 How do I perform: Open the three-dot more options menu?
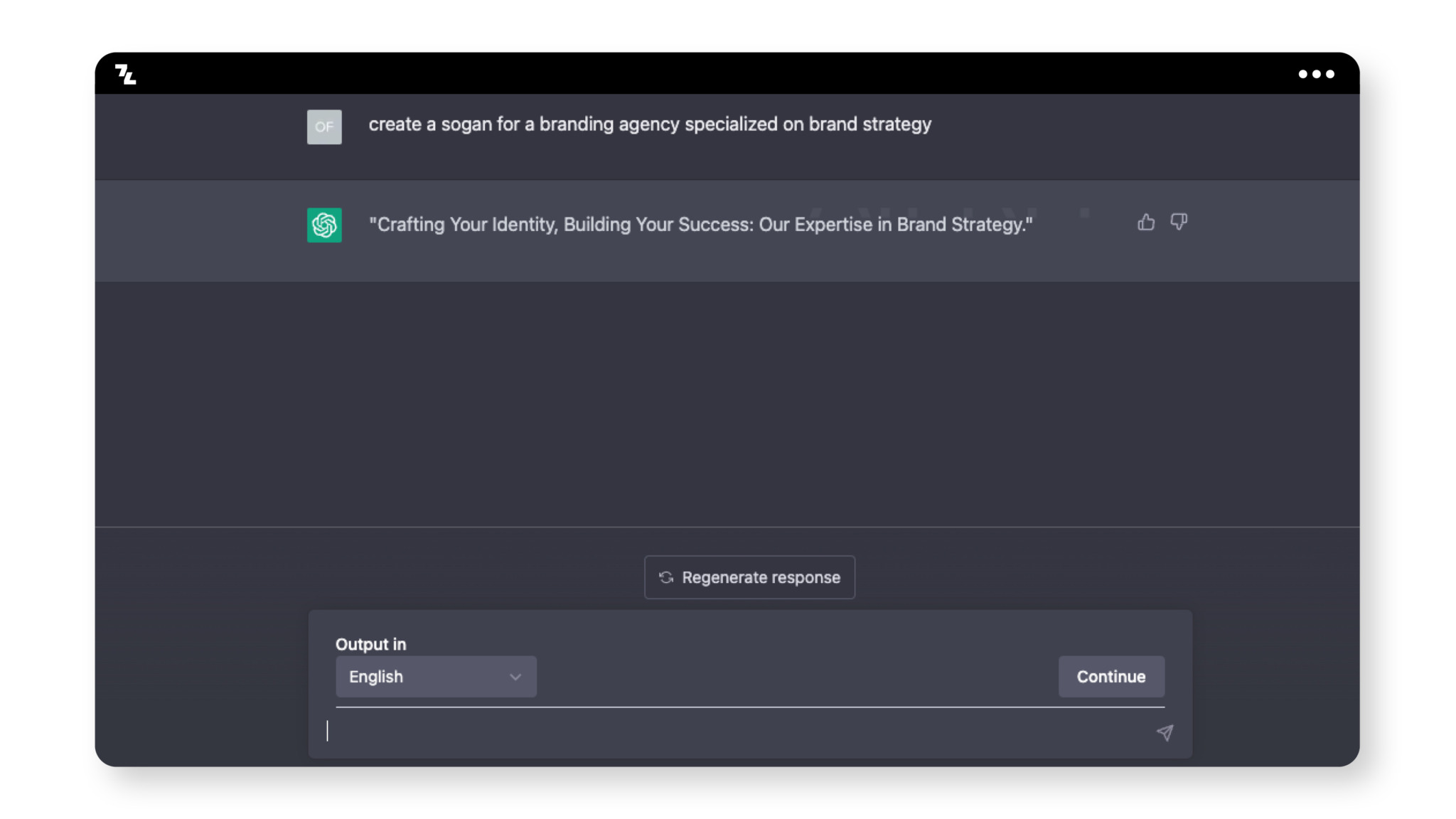[x=1316, y=74]
